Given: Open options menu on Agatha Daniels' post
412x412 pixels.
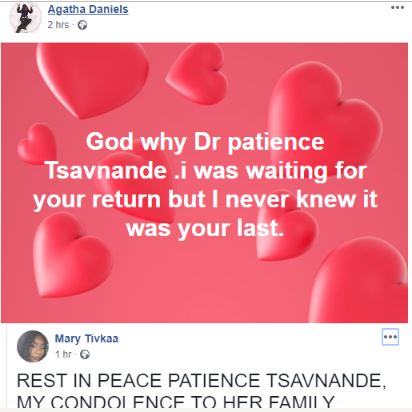Looking at the screenshot, I should coord(397,7).
